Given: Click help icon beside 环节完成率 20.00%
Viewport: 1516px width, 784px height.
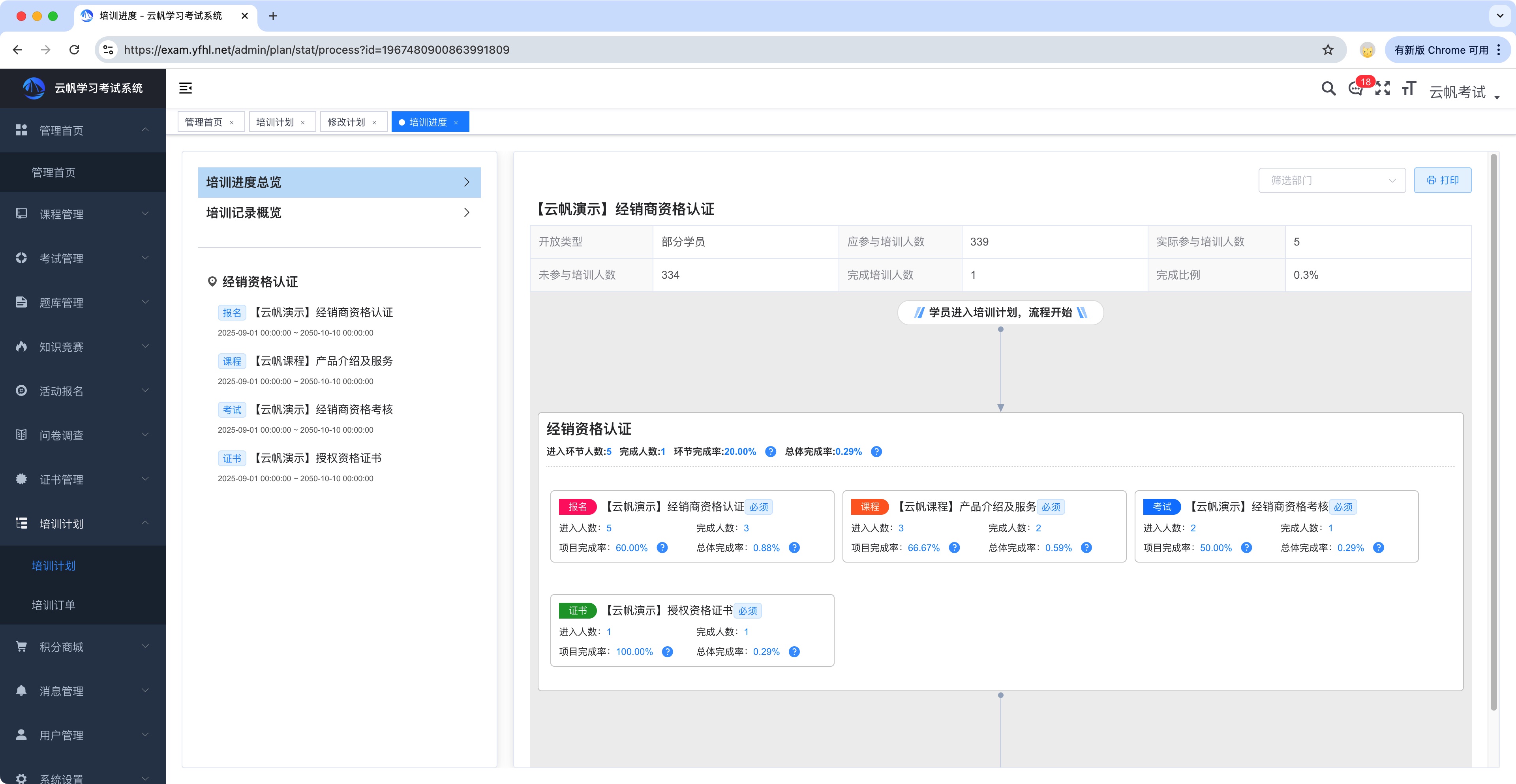Looking at the screenshot, I should coord(770,452).
